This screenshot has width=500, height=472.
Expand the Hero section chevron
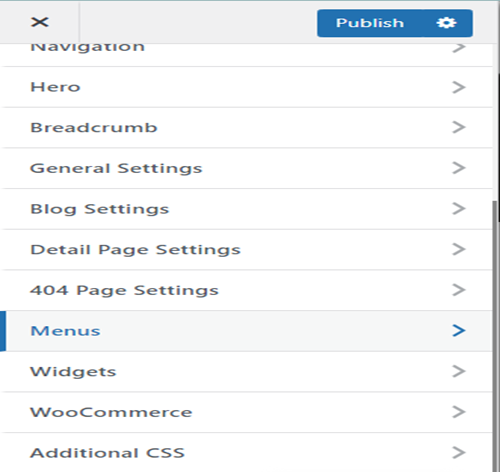point(459,87)
